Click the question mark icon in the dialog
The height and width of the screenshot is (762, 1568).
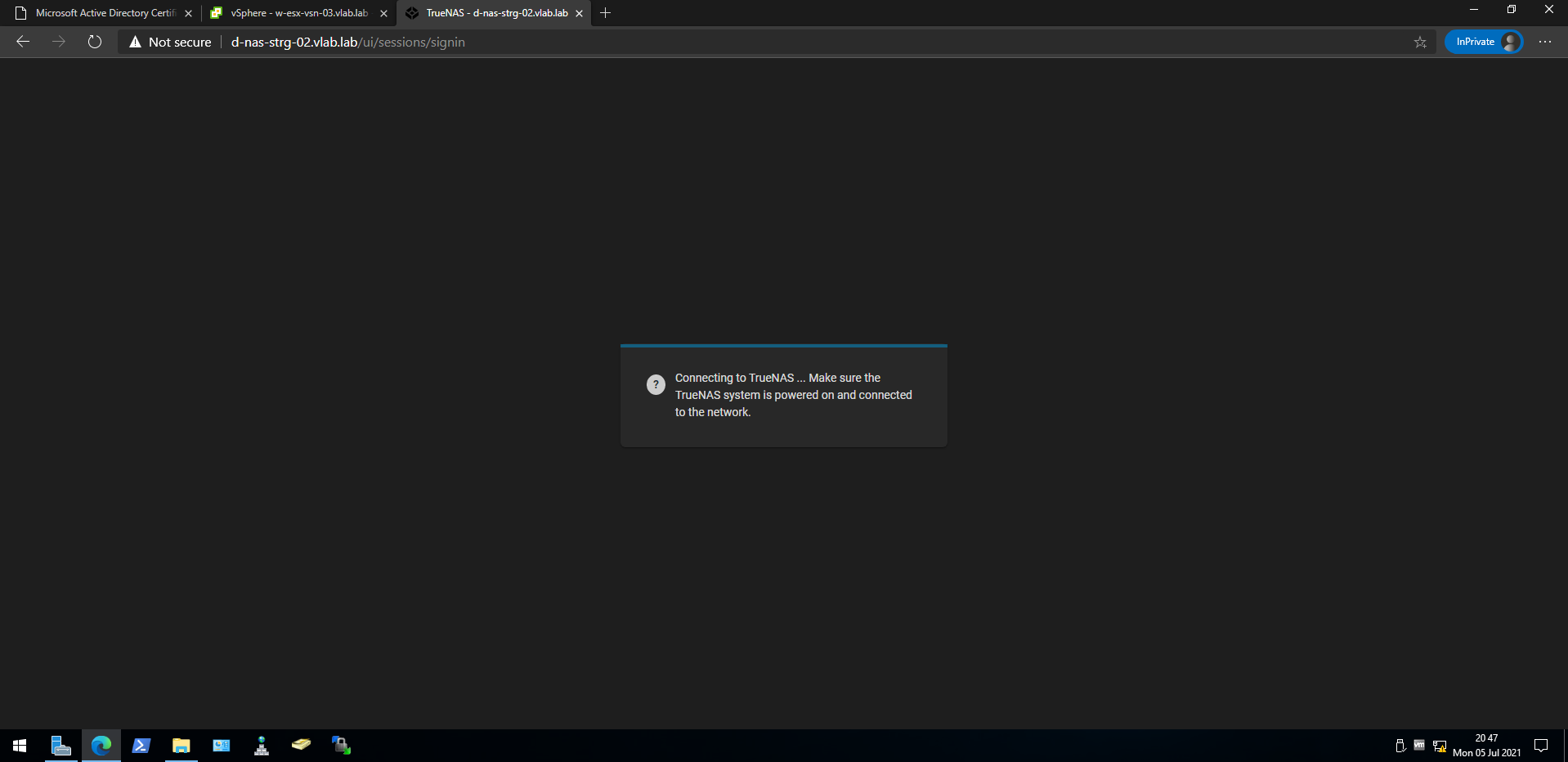(x=656, y=384)
